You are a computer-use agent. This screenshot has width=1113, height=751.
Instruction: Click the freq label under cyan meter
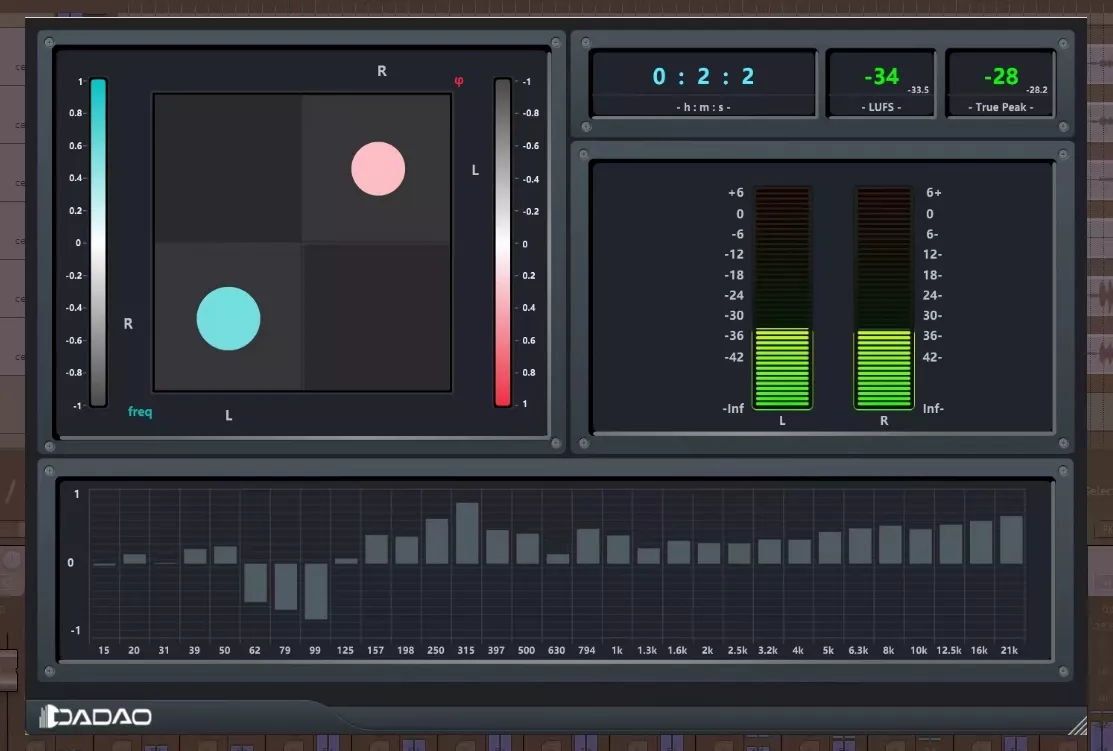click(x=140, y=412)
